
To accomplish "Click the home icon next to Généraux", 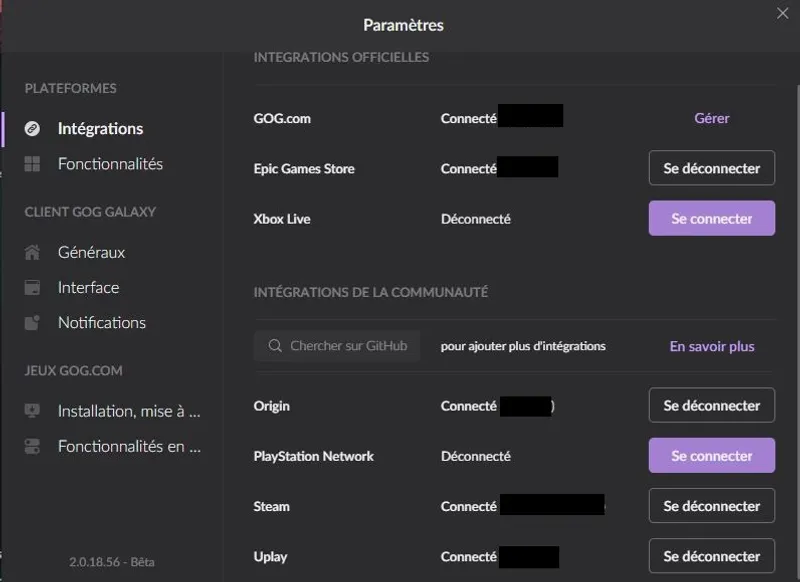I will 30,252.
